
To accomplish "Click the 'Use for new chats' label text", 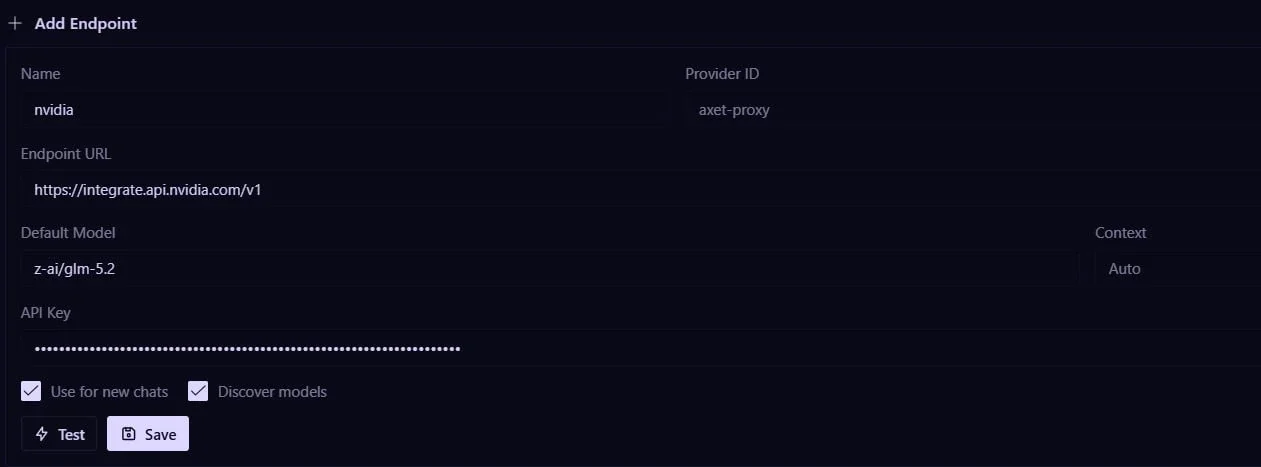I will [109, 392].
